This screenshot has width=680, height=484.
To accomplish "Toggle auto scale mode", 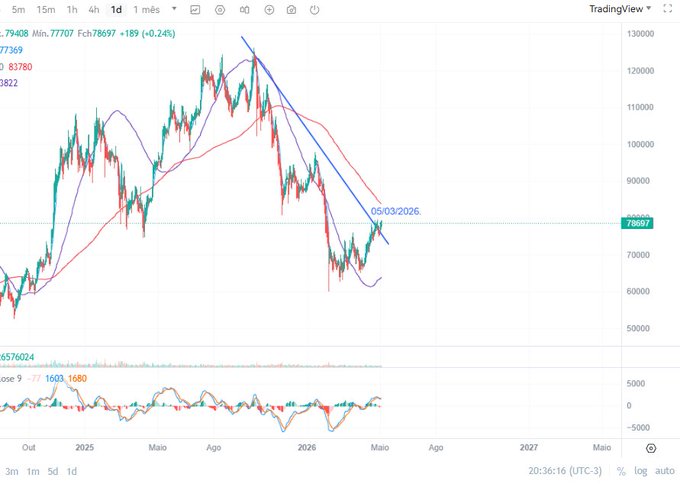I will click(x=664, y=471).
